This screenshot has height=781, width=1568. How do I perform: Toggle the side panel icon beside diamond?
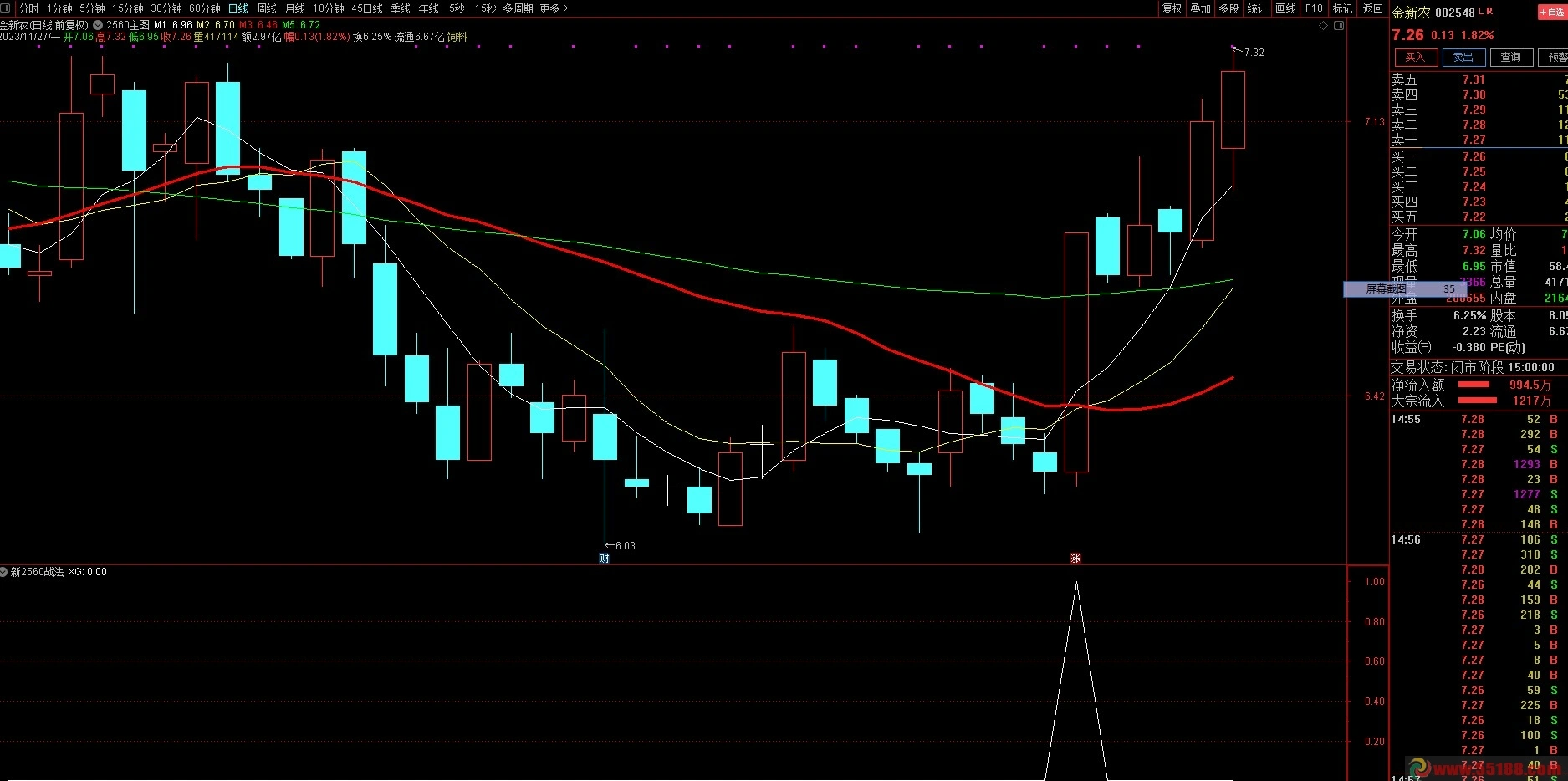(1339, 26)
